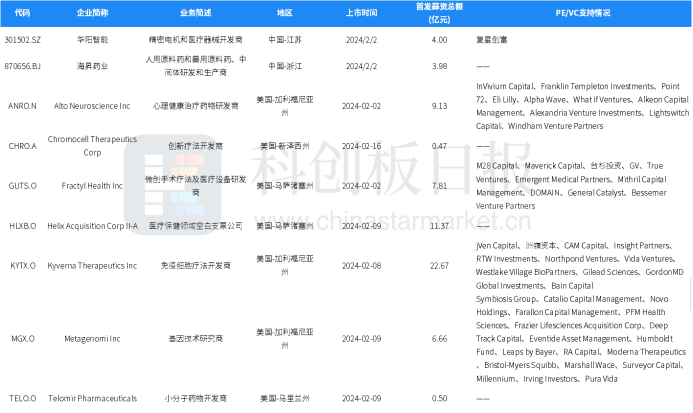Screen dimensions: 693x413
Task: Click the 地区 column header
Action: (285, 13)
